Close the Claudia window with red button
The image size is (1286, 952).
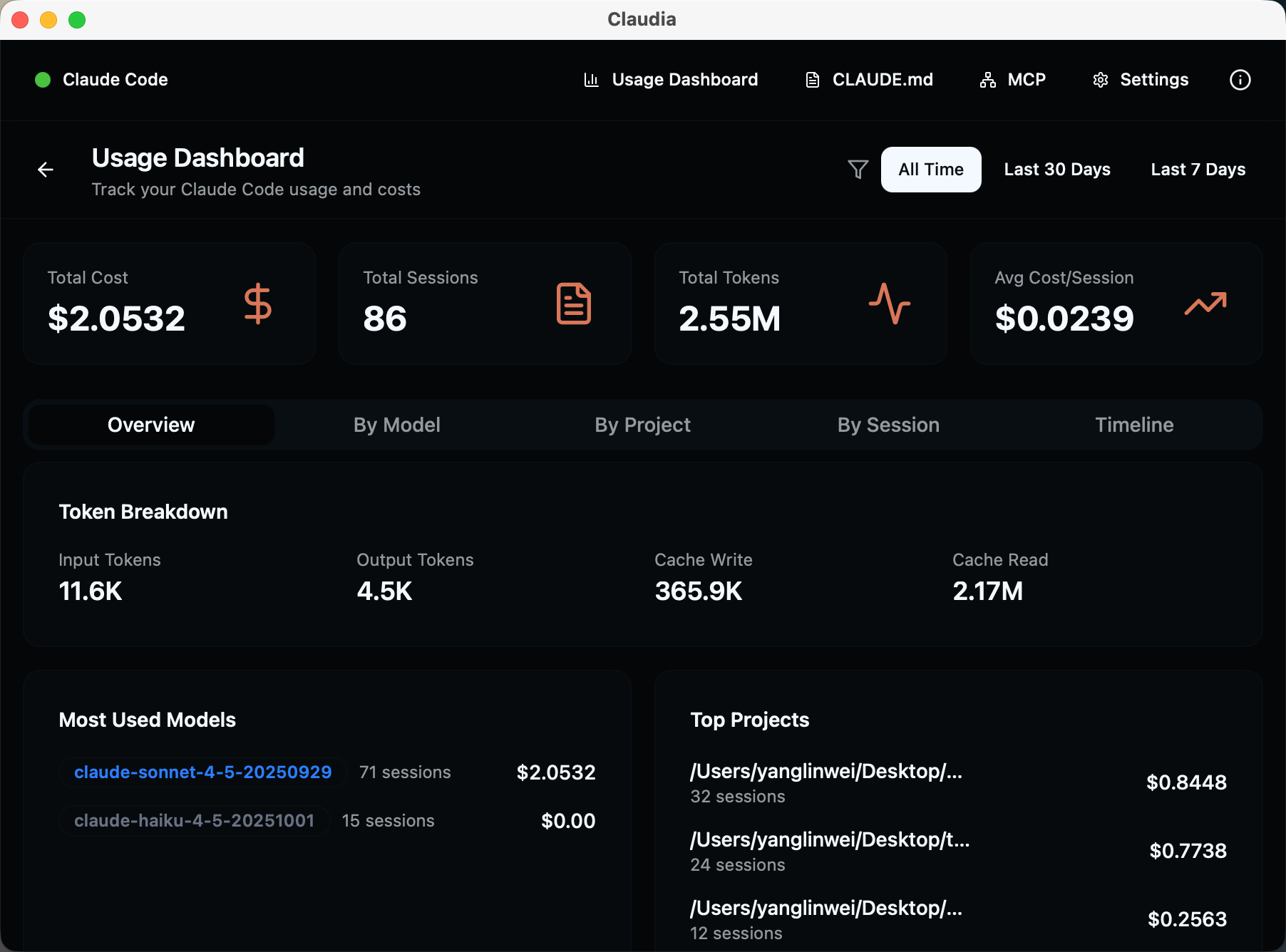pos(20,20)
